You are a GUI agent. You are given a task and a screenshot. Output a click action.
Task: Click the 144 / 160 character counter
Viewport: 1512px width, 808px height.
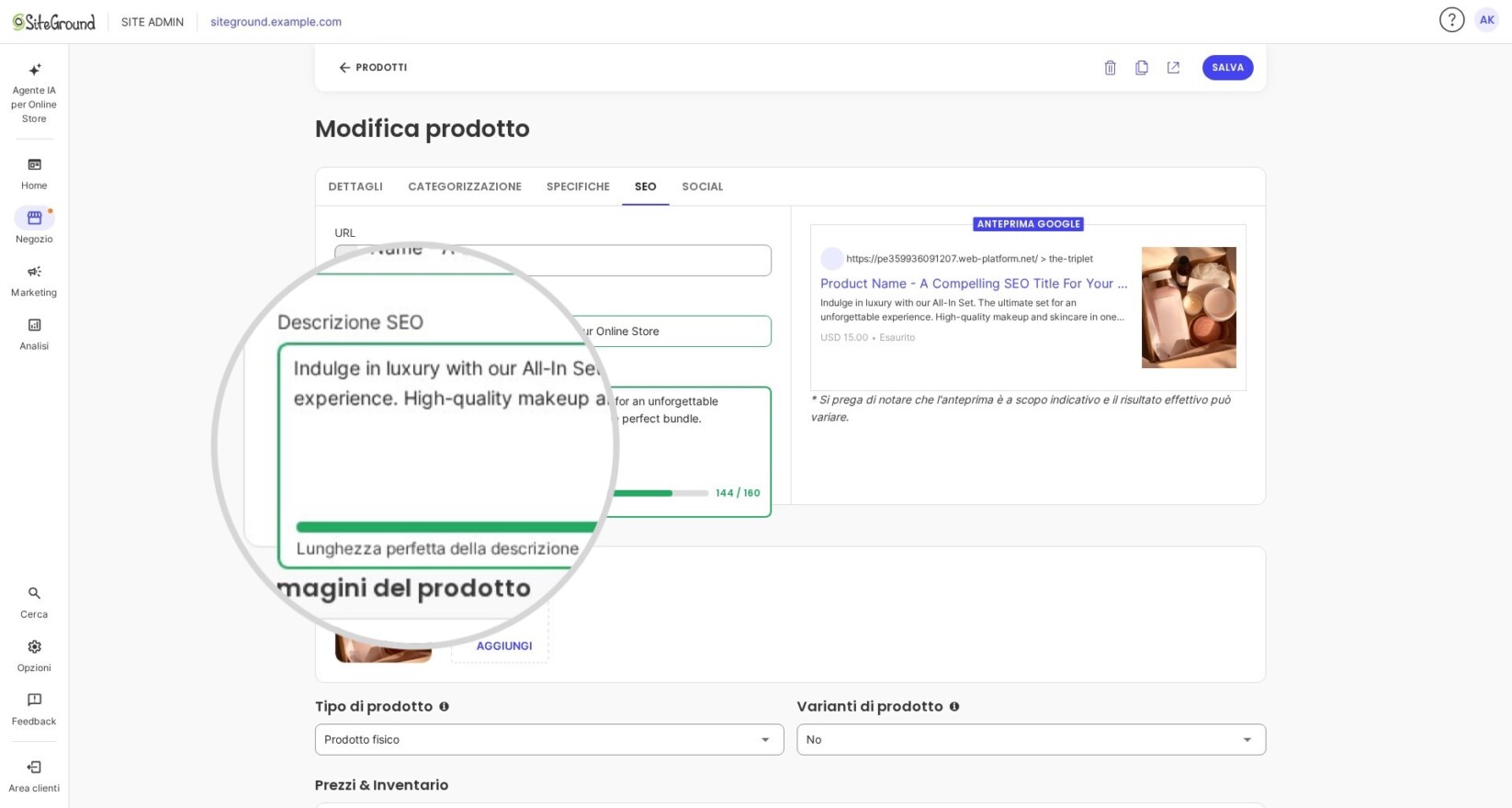(738, 493)
